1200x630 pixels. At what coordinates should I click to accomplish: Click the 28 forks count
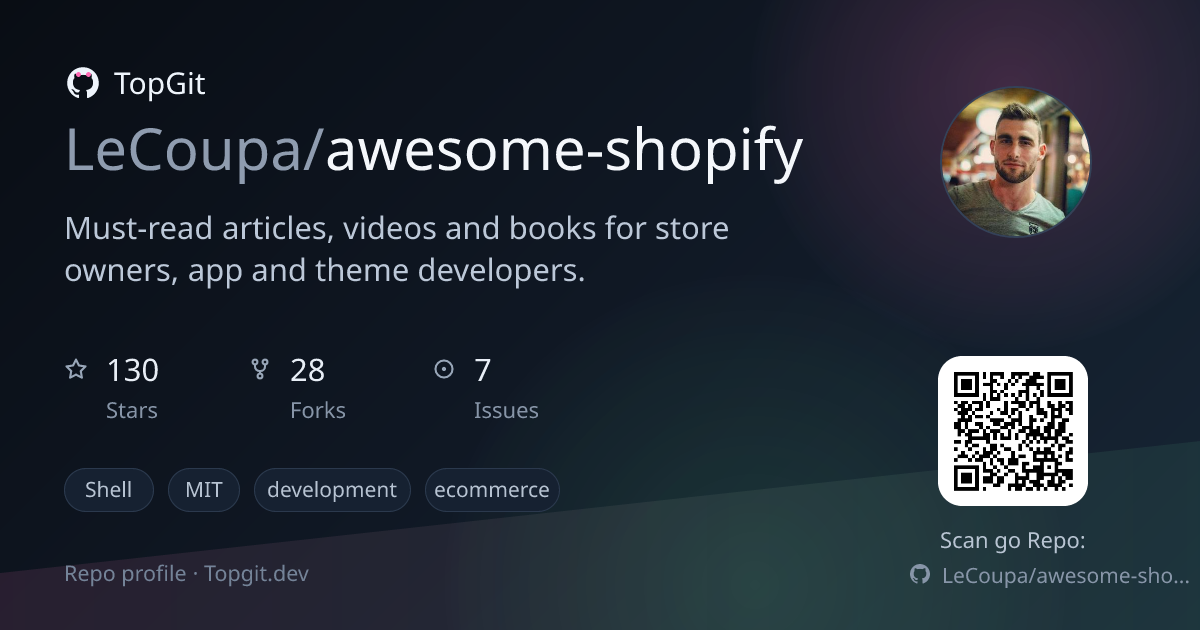(x=308, y=371)
